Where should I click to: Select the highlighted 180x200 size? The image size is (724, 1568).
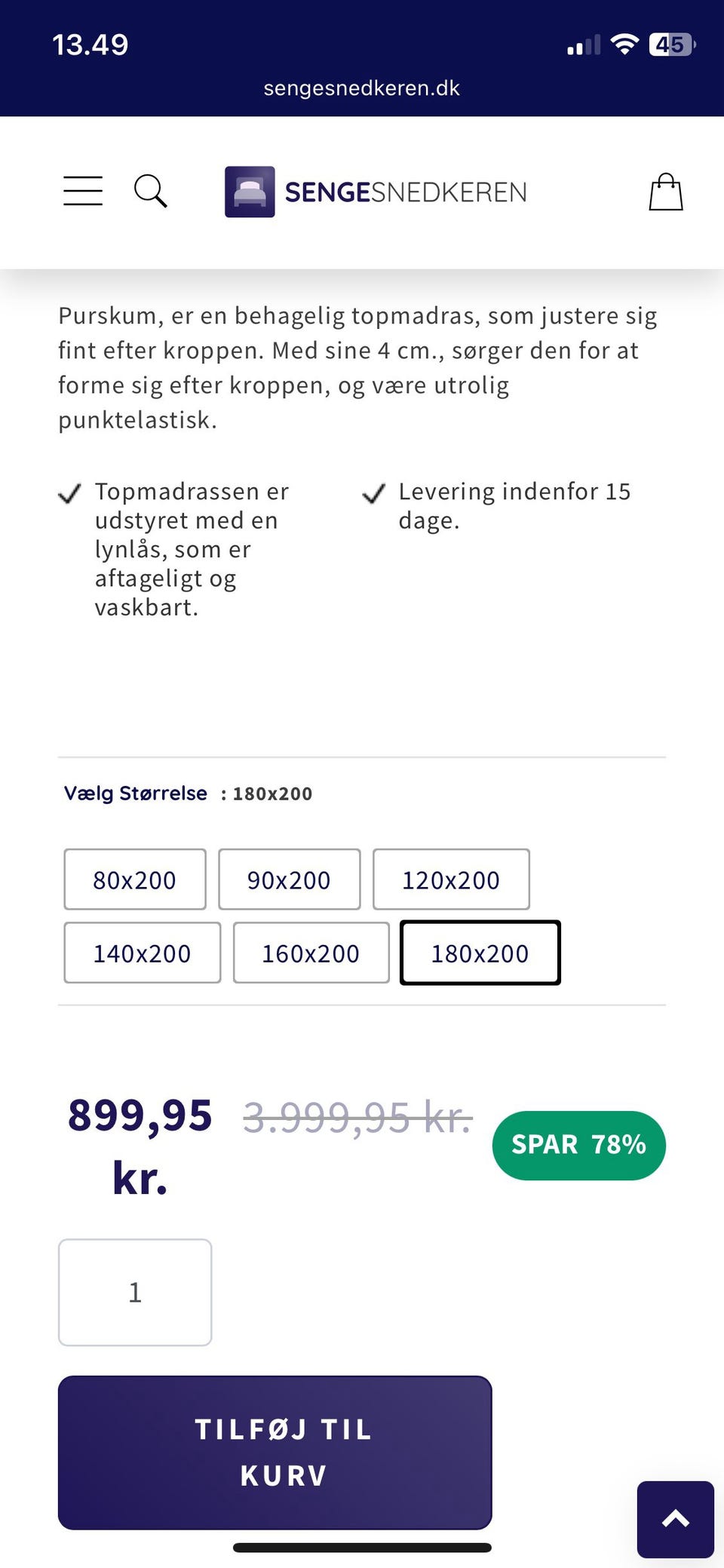tap(480, 953)
